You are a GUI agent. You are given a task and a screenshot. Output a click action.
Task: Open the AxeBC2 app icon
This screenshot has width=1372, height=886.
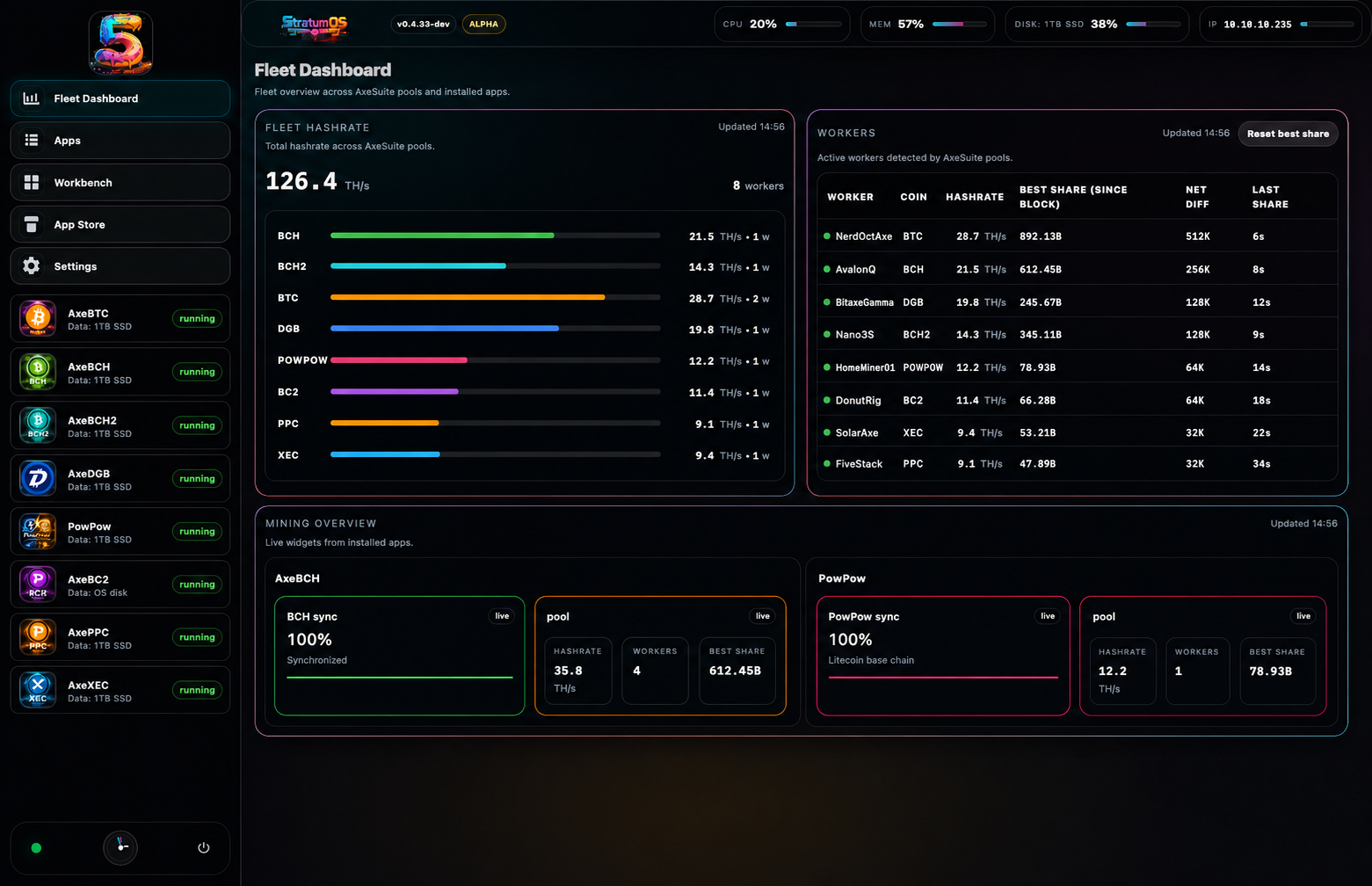pos(38,585)
